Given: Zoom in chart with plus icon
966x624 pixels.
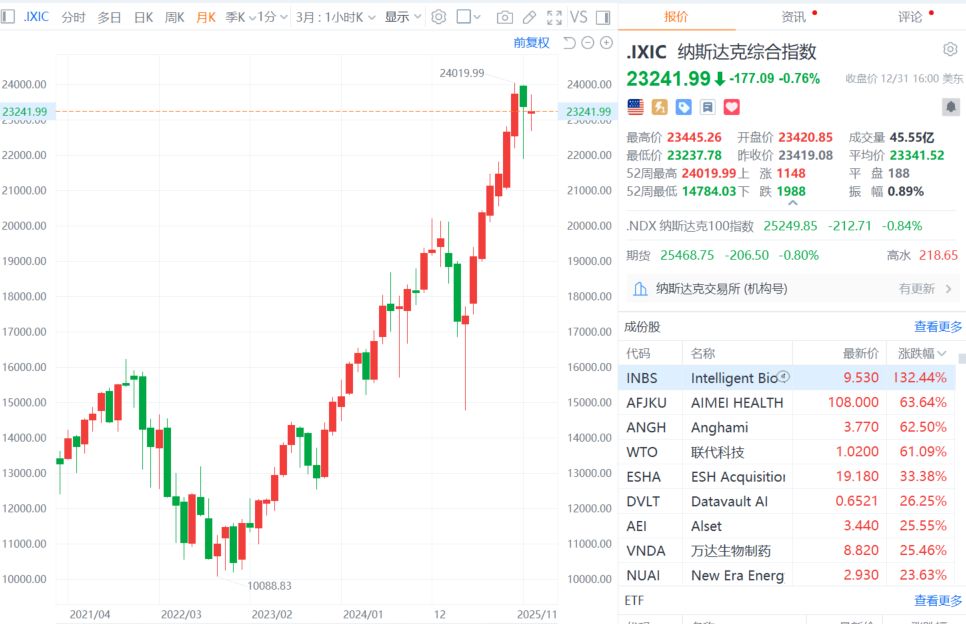Looking at the screenshot, I should click(607, 42).
